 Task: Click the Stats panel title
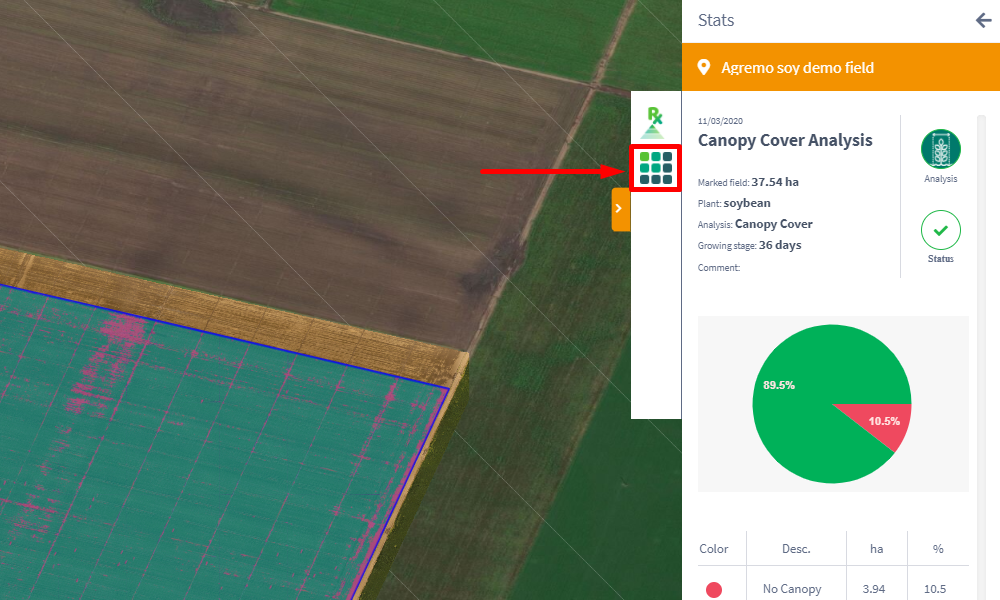tap(716, 20)
